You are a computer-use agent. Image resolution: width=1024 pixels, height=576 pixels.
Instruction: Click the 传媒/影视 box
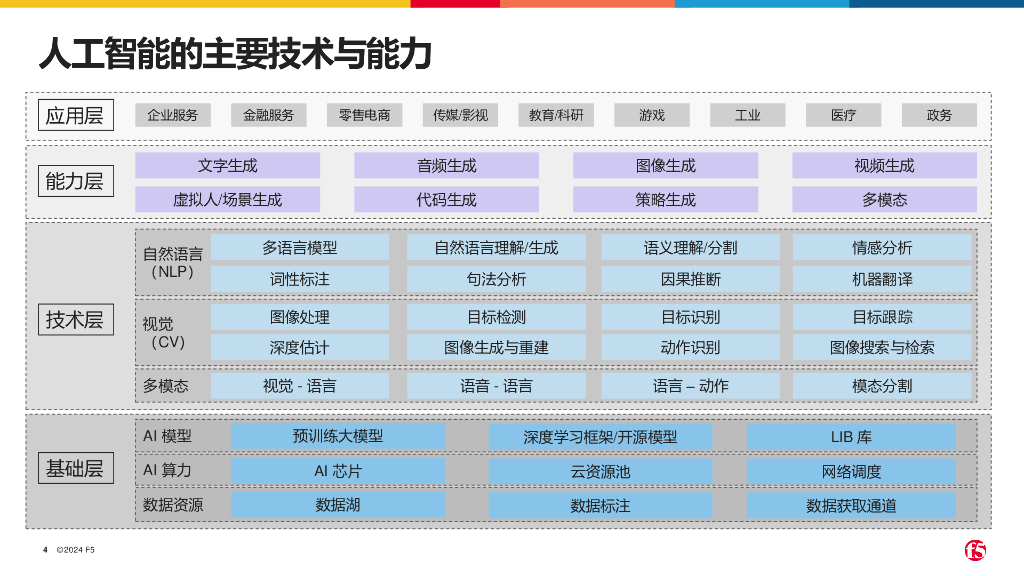(460, 116)
